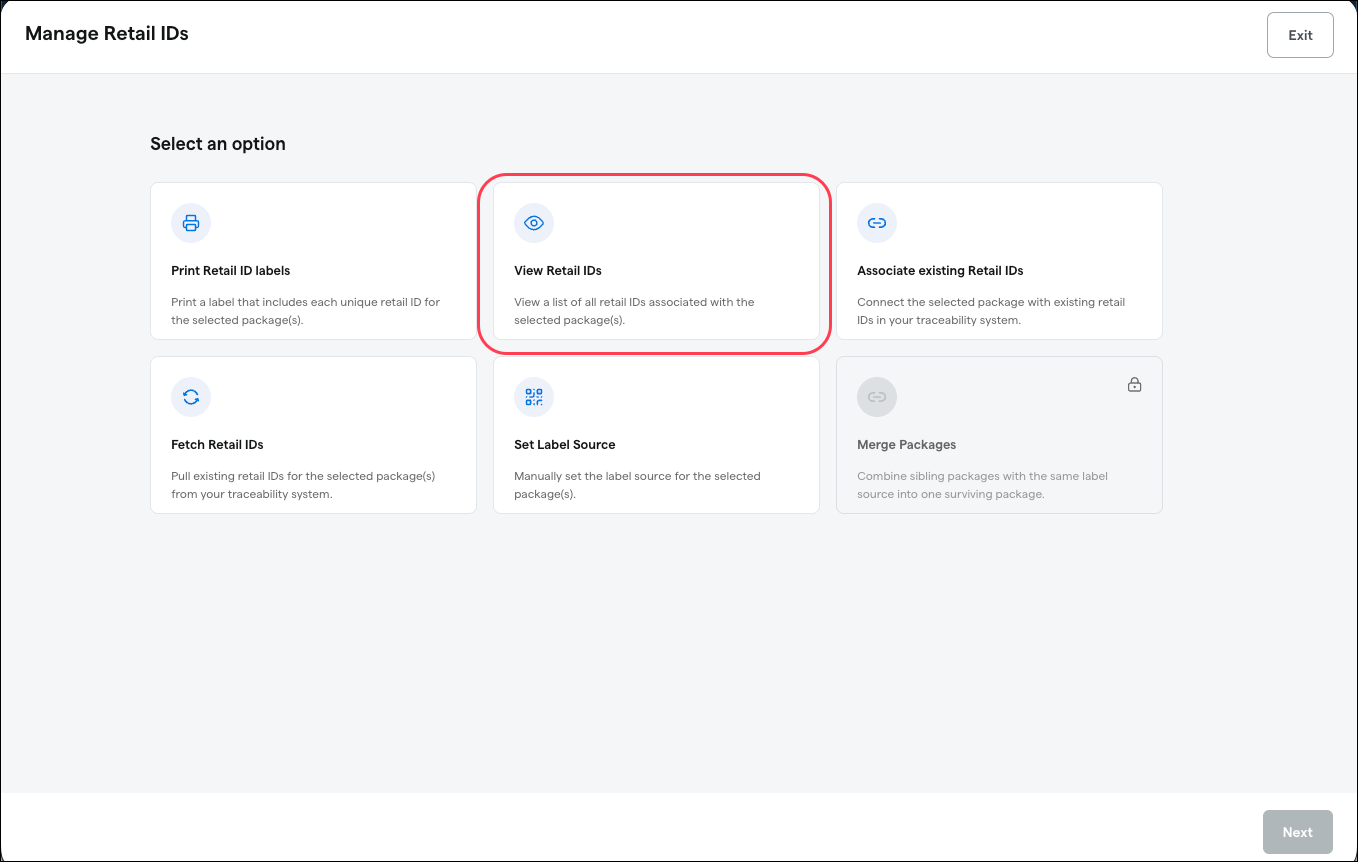Viewport: 1358px width, 862px height.
Task: Click the Merge Packages title text
Action: (907, 445)
